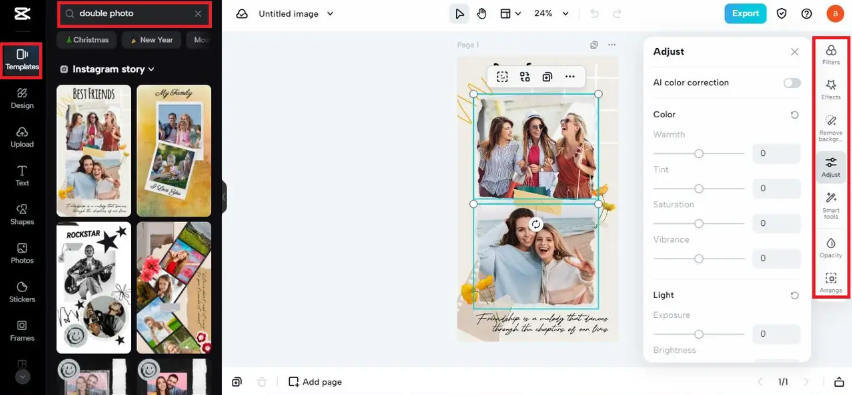Click the Redo arrow
852x395 pixels.
pos(617,14)
